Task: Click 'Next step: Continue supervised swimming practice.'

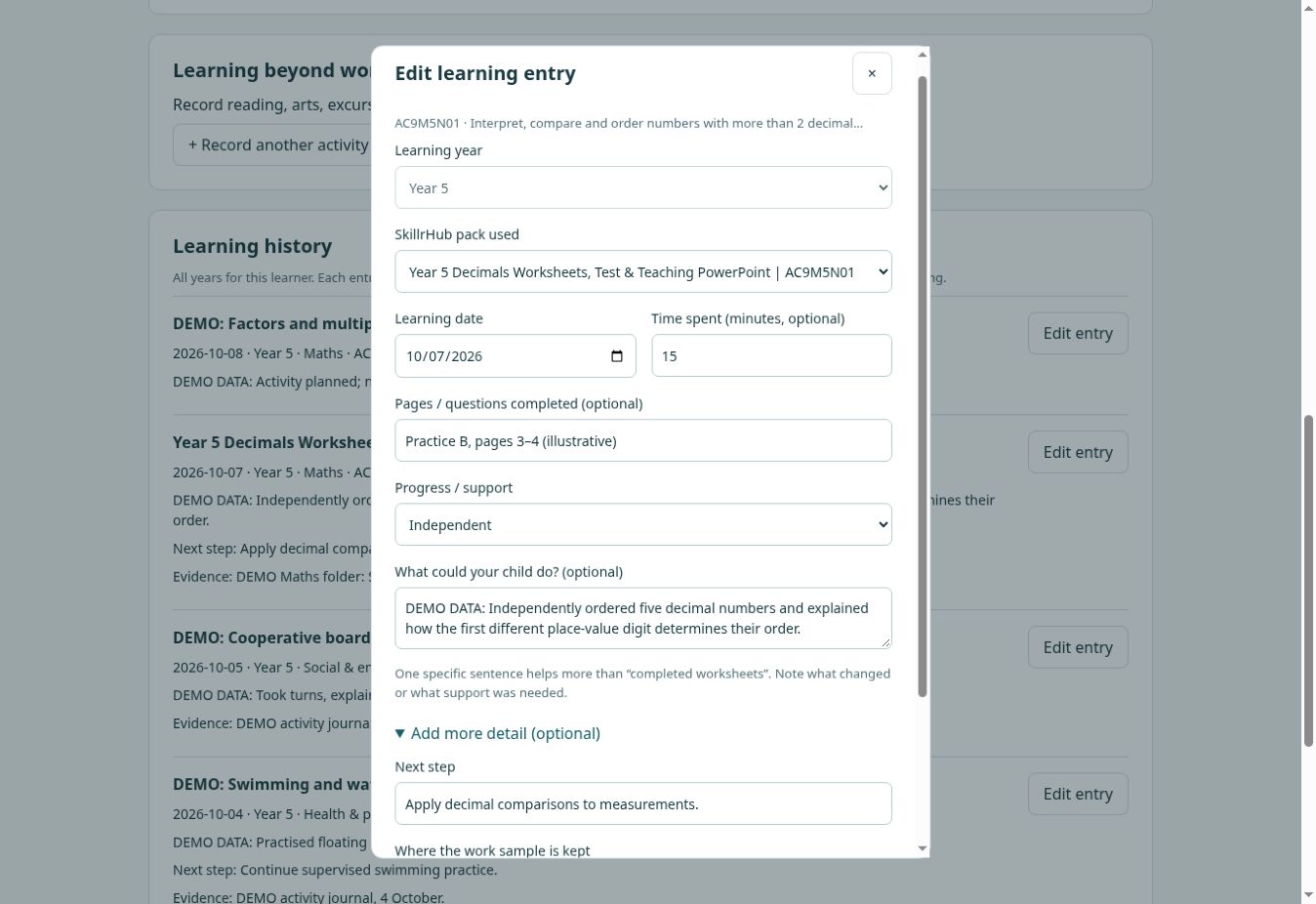Action: pos(335,870)
